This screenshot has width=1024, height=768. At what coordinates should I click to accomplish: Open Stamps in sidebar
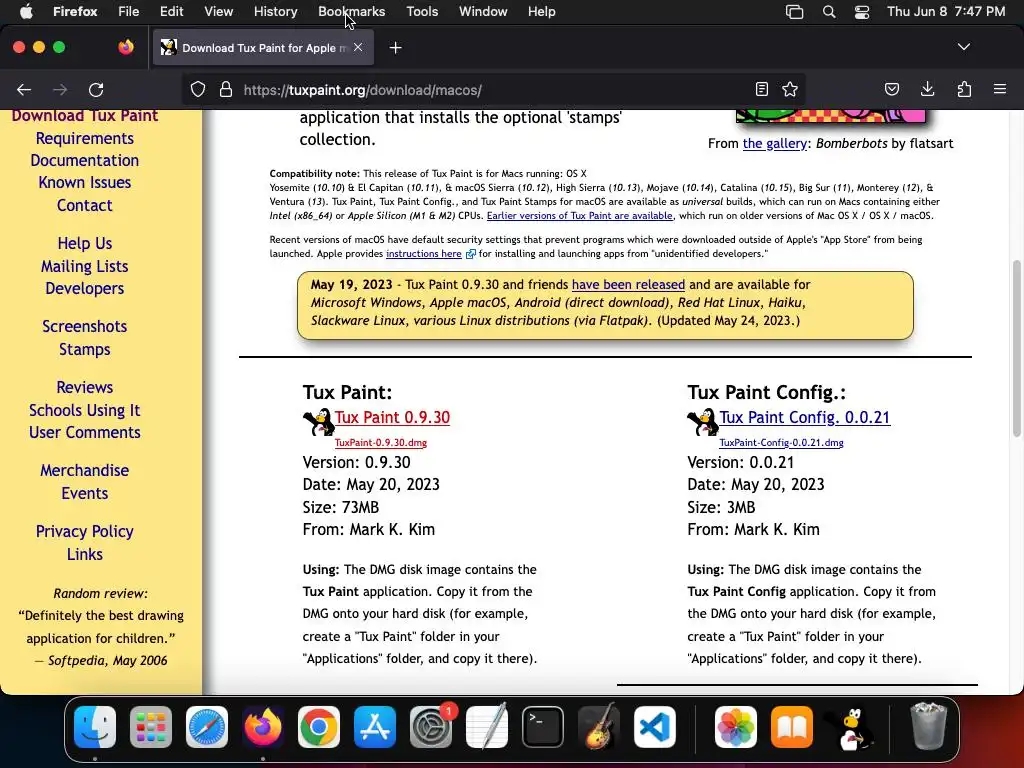point(85,349)
